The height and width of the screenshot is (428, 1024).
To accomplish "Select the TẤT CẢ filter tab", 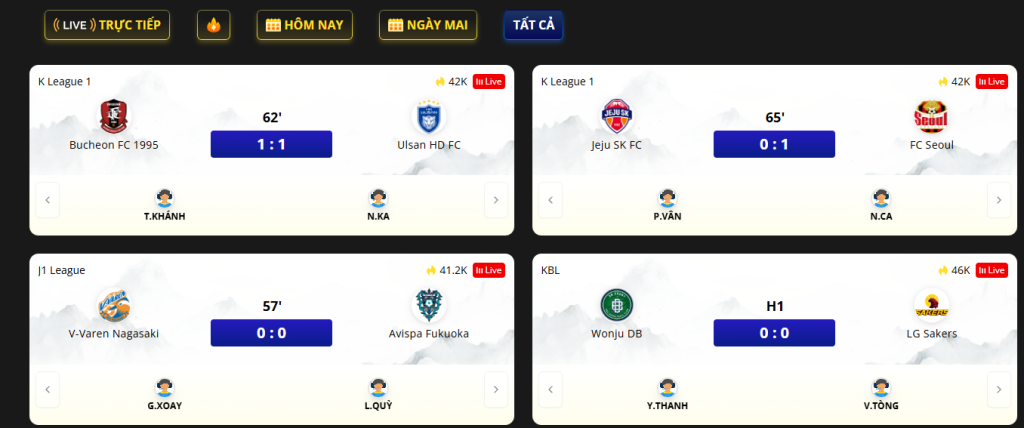I will coord(533,25).
